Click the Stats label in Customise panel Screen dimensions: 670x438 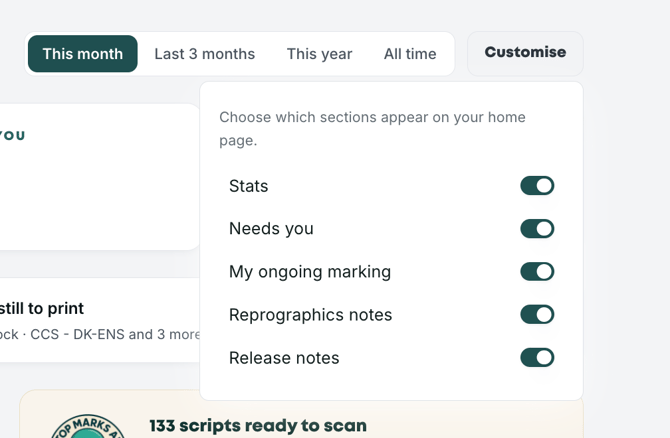coord(249,186)
